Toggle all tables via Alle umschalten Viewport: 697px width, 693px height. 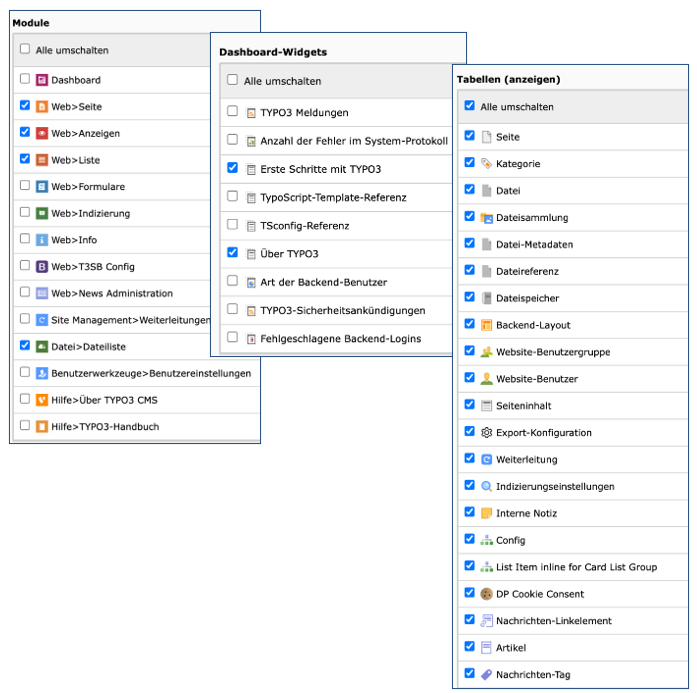469,106
